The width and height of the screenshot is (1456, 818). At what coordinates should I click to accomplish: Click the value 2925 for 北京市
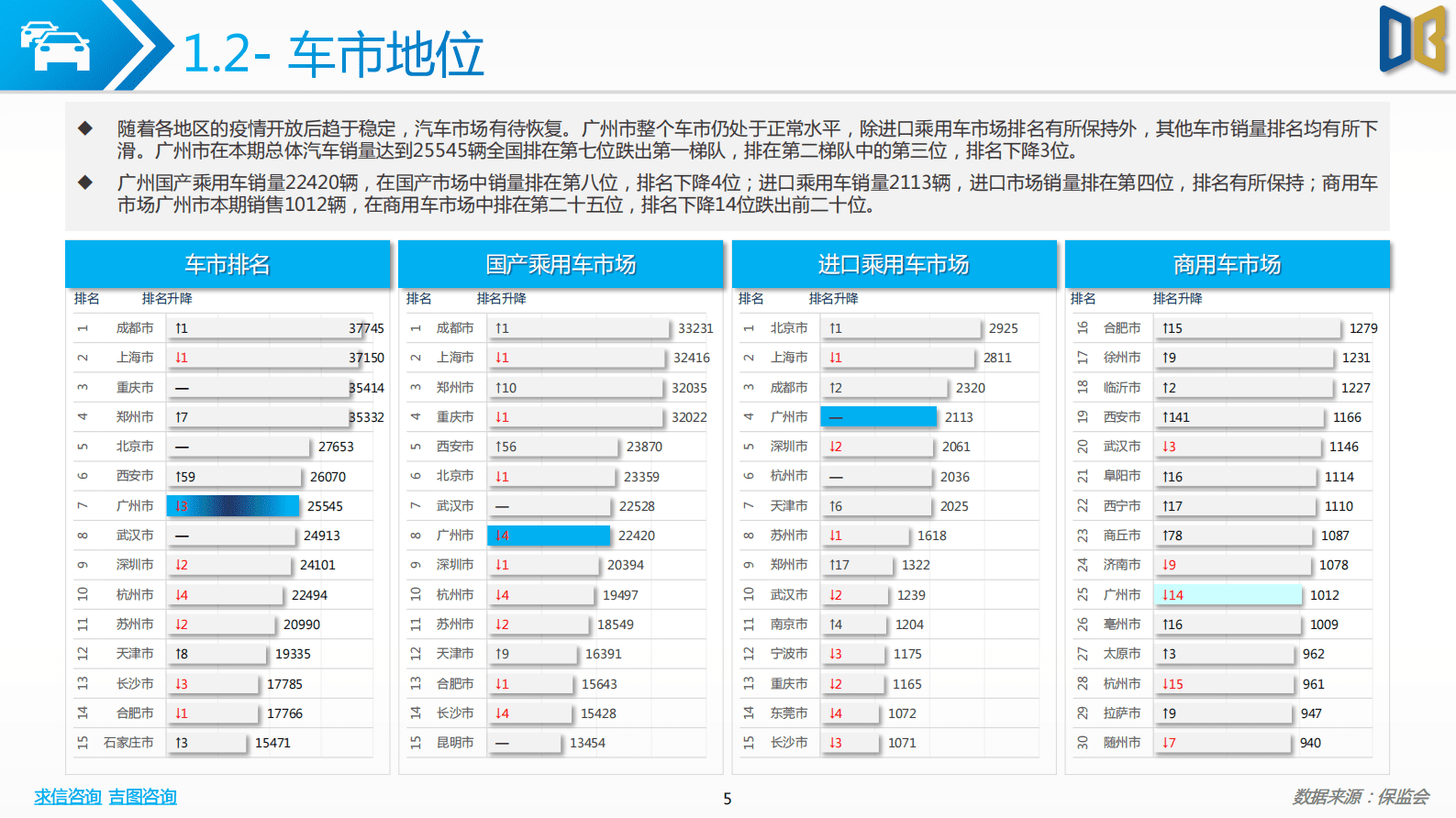tap(1004, 328)
